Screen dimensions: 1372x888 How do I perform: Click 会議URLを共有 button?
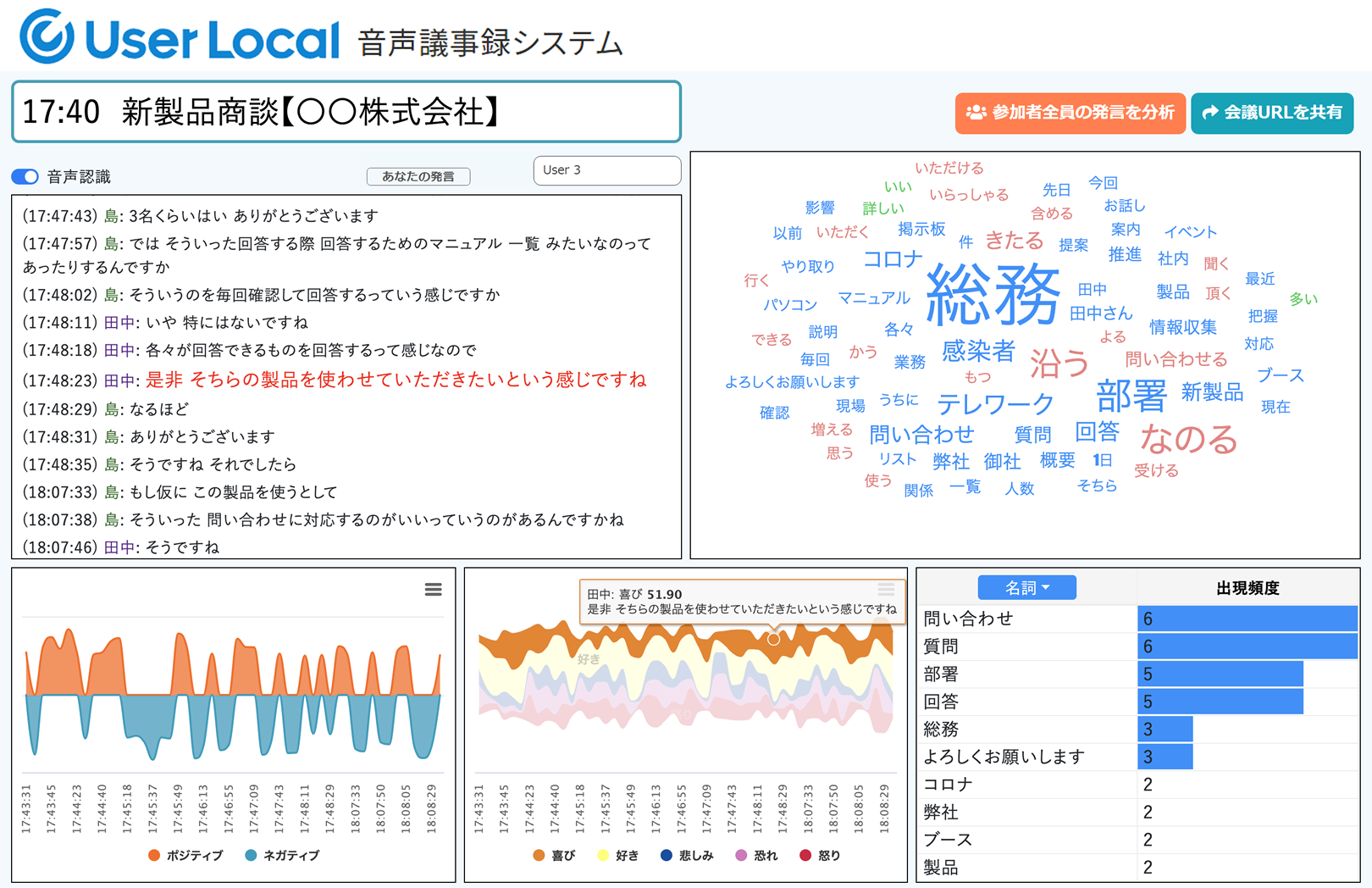1272,113
